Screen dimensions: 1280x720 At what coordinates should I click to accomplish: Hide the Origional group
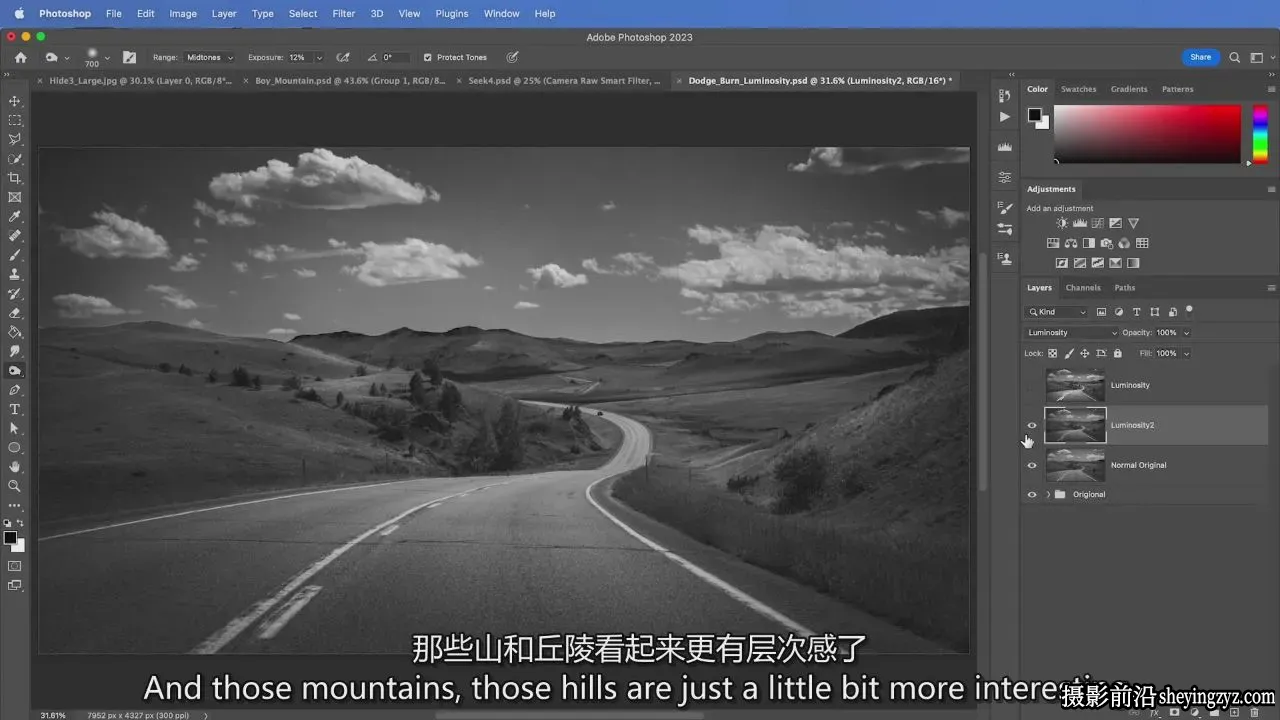(1032, 494)
